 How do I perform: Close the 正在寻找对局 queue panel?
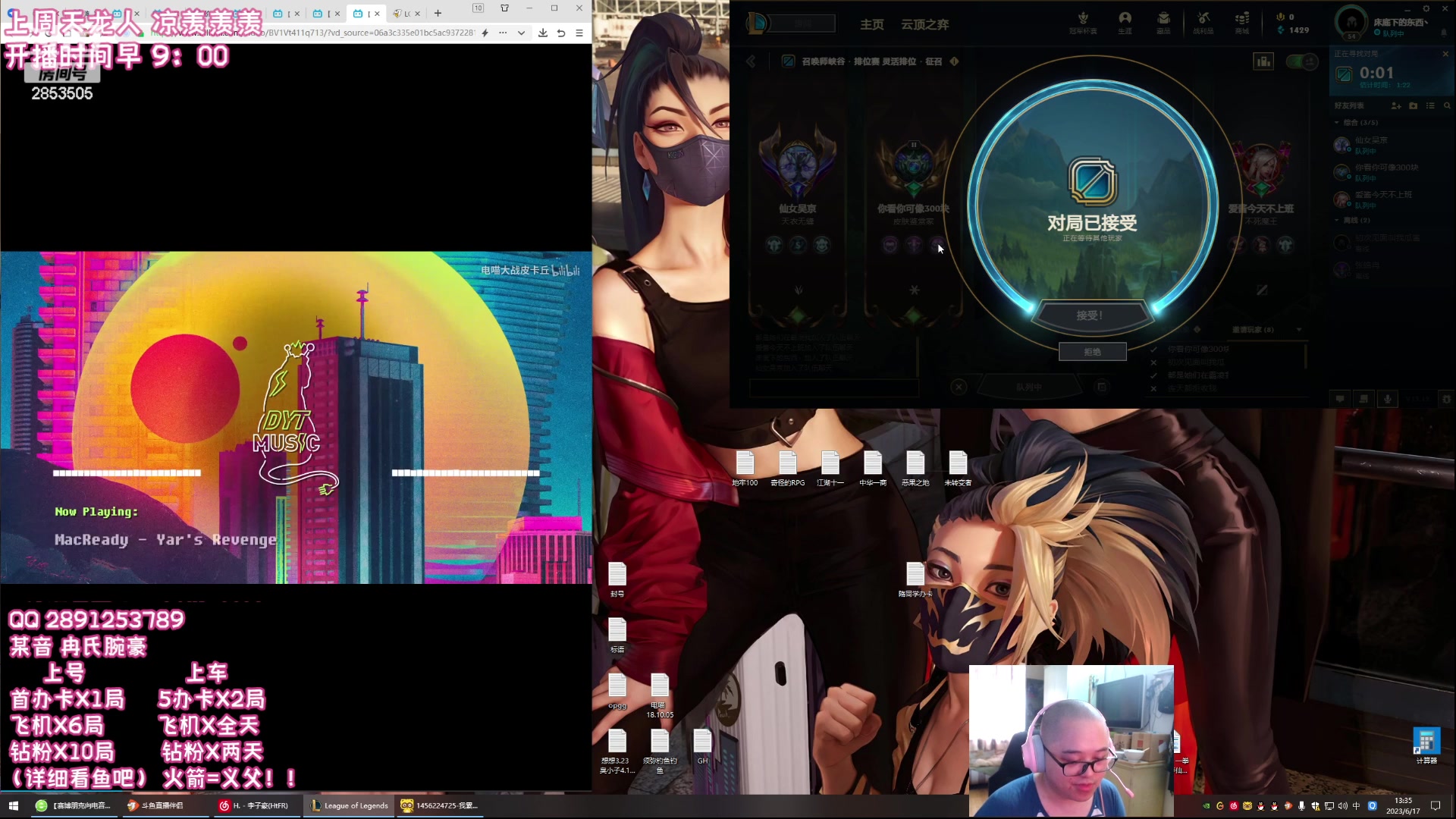pyautogui.click(x=1445, y=54)
